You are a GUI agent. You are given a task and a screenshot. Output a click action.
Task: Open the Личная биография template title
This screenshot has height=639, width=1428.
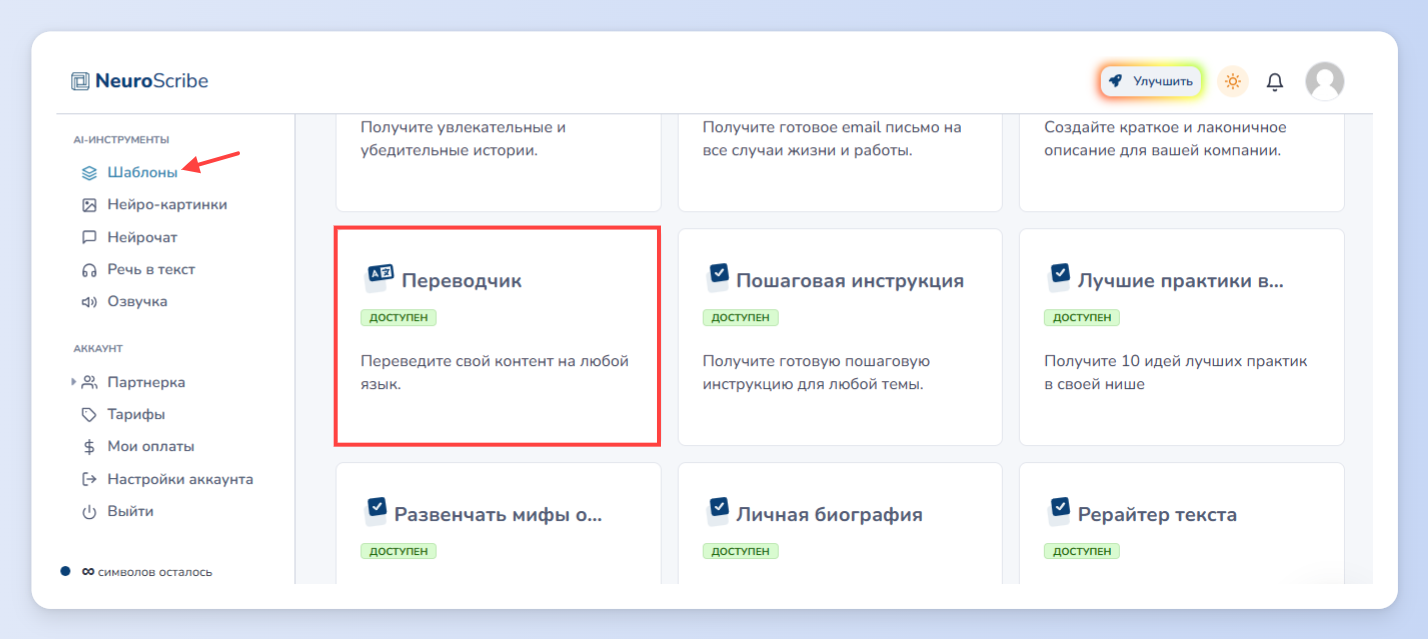click(829, 515)
